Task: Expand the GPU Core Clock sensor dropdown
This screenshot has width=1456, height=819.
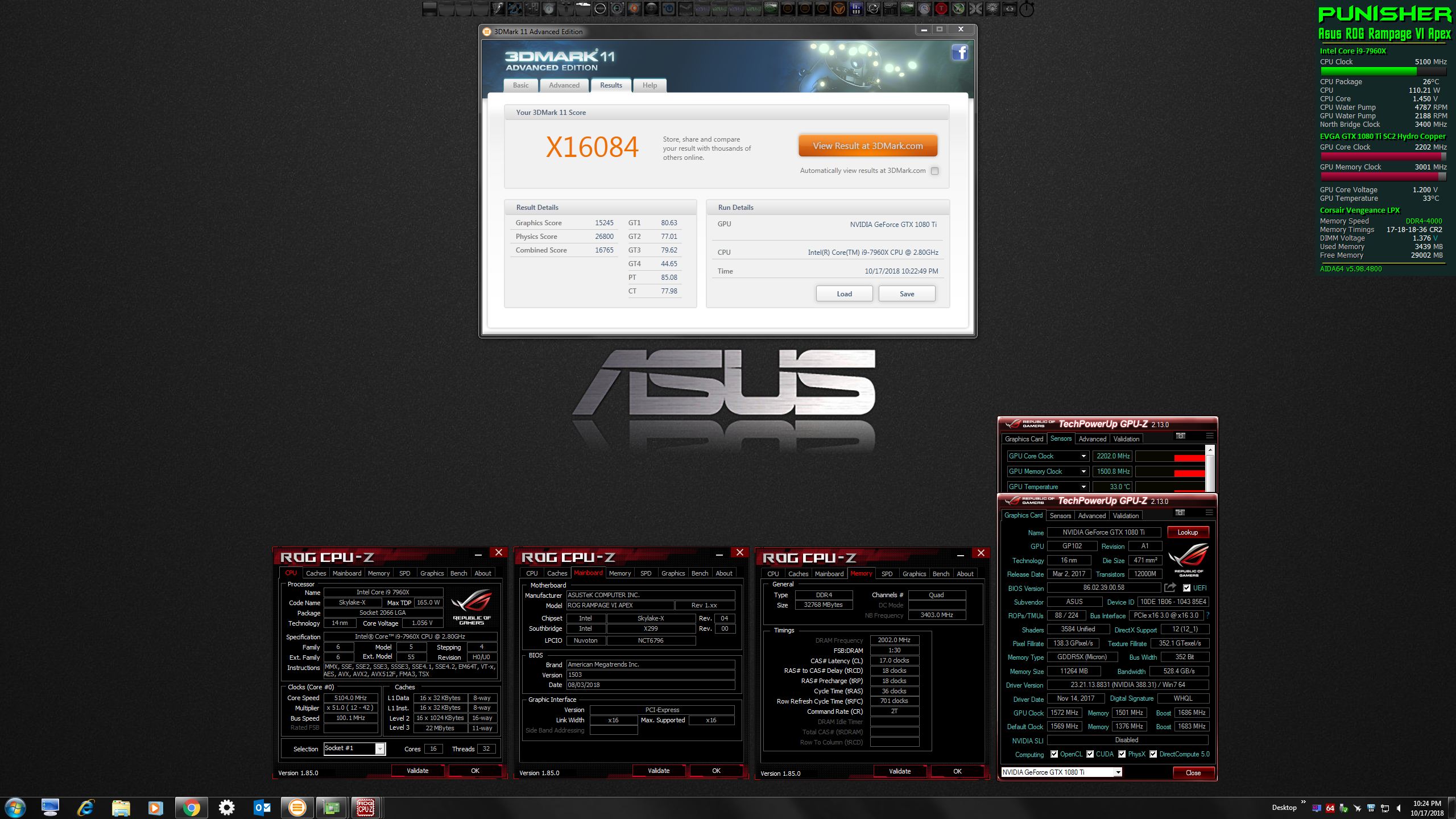Action: 1083,456
